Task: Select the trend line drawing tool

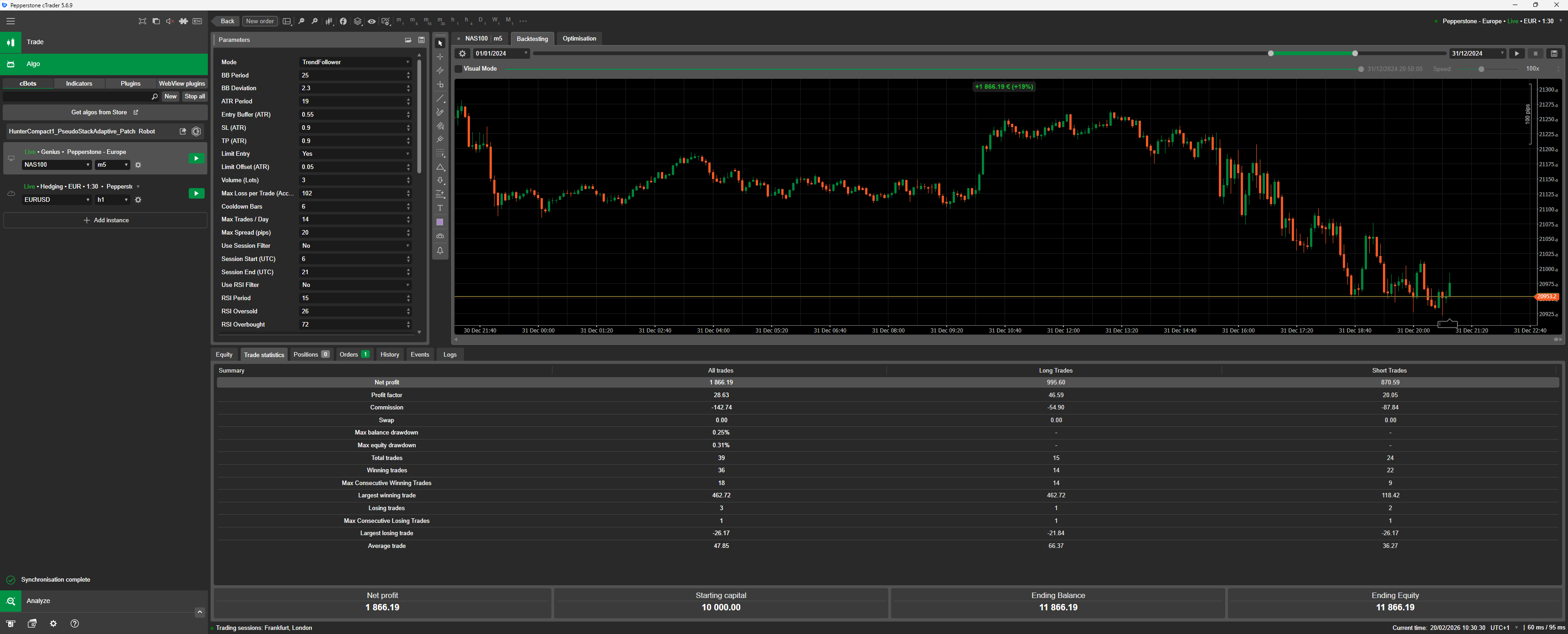Action: (440, 98)
